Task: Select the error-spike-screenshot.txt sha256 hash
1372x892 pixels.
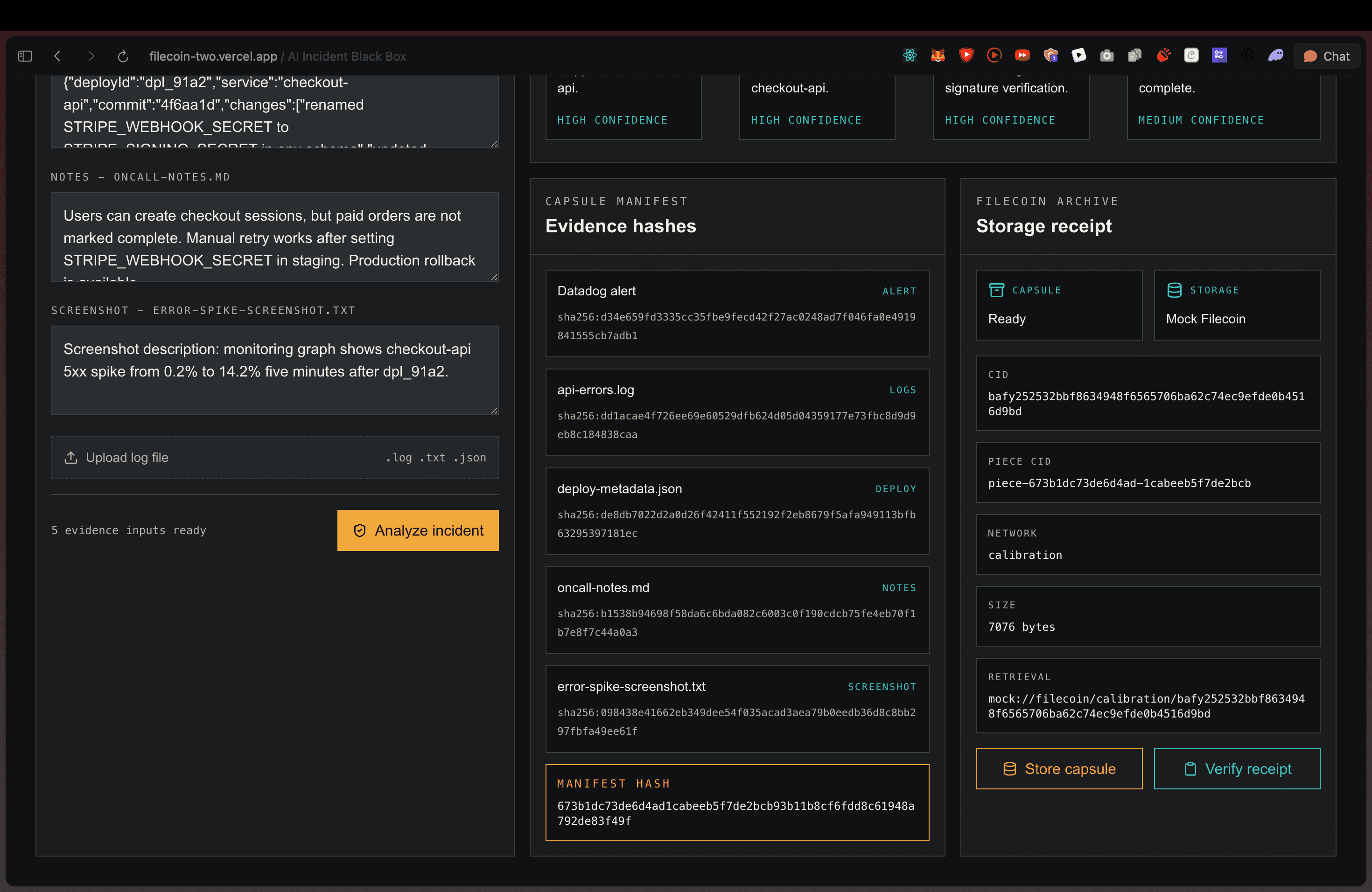Action: tap(736, 722)
